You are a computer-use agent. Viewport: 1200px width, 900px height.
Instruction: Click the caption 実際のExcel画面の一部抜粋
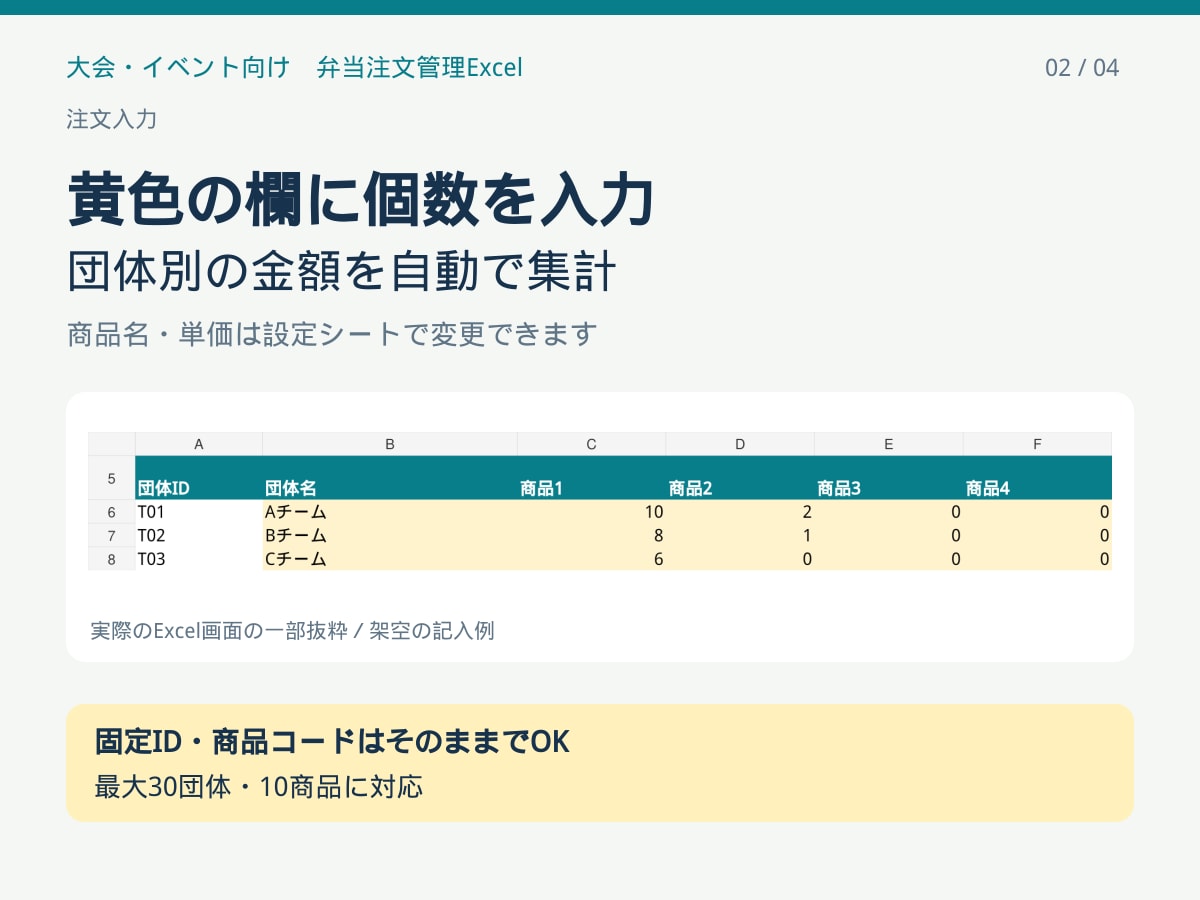coord(218,631)
